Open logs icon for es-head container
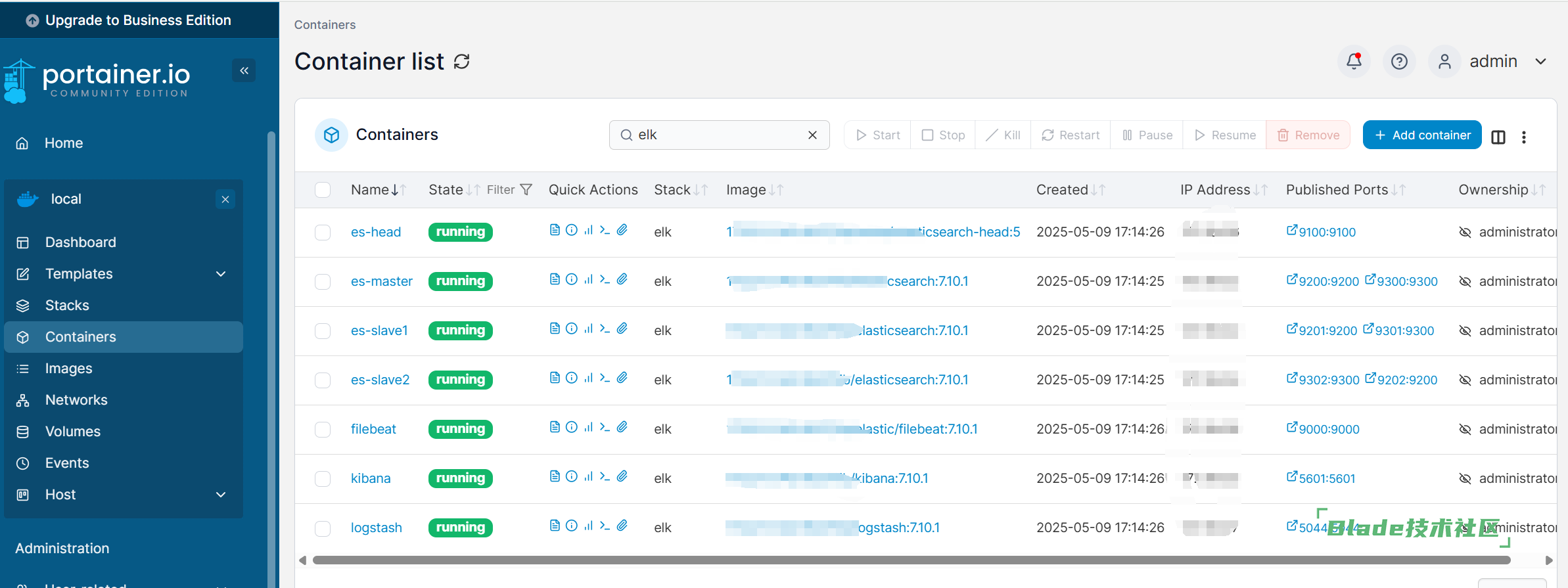The width and height of the screenshot is (1568, 588). click(x=555, y=229)
